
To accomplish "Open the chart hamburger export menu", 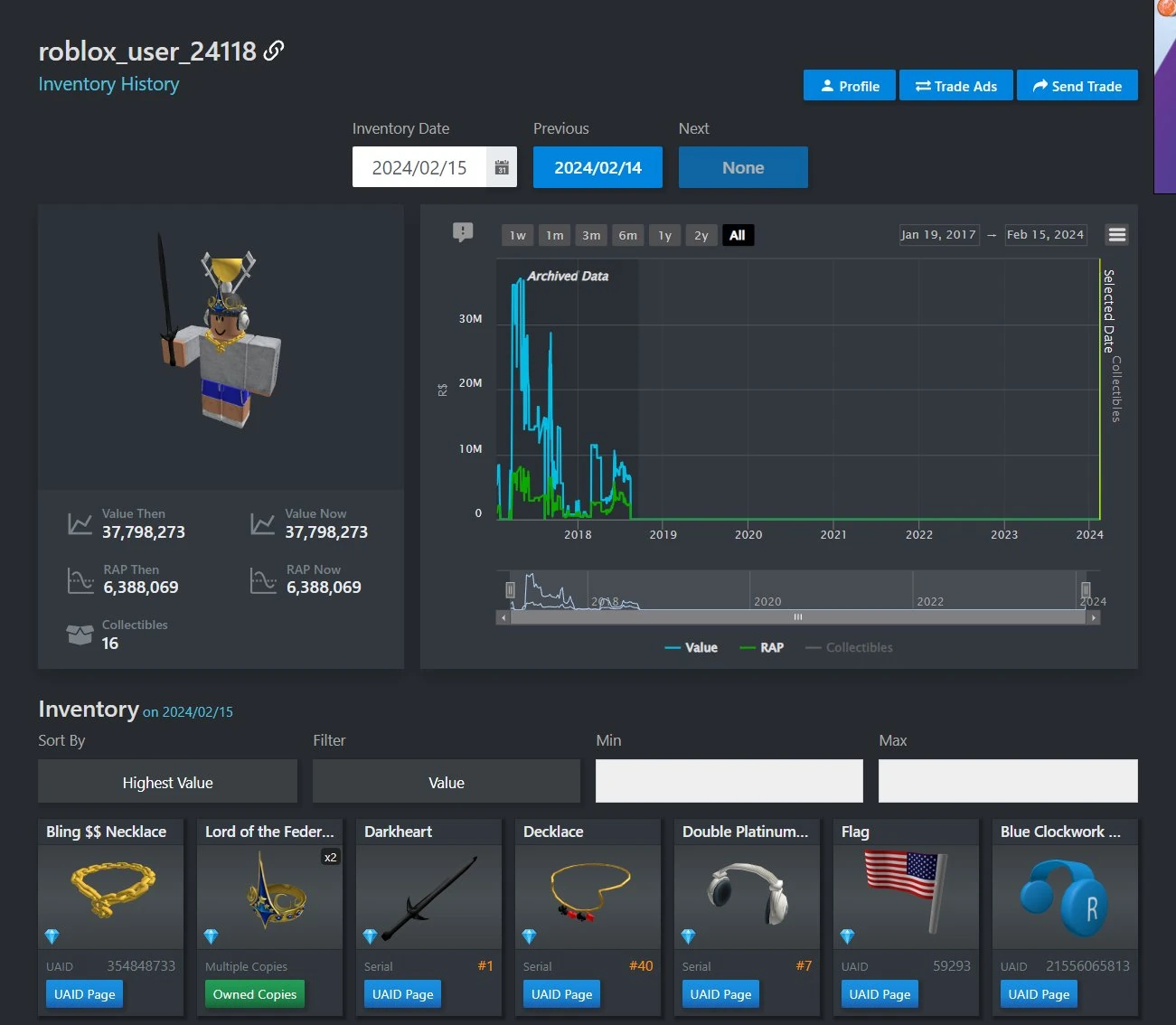I will [x=1117, y=235].
